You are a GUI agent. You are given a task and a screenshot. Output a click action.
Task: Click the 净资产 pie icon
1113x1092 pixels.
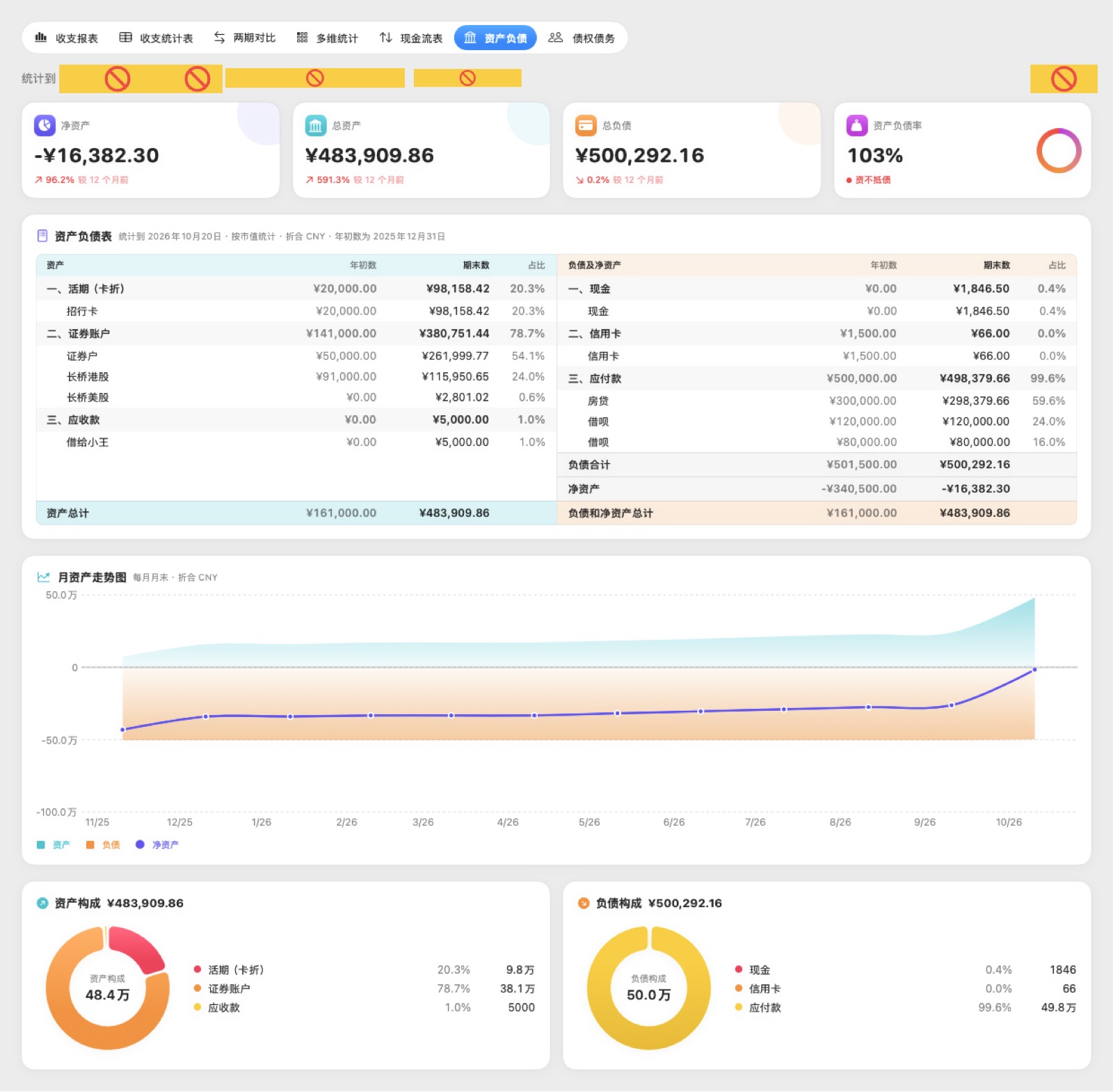click(x=45, y=125)
